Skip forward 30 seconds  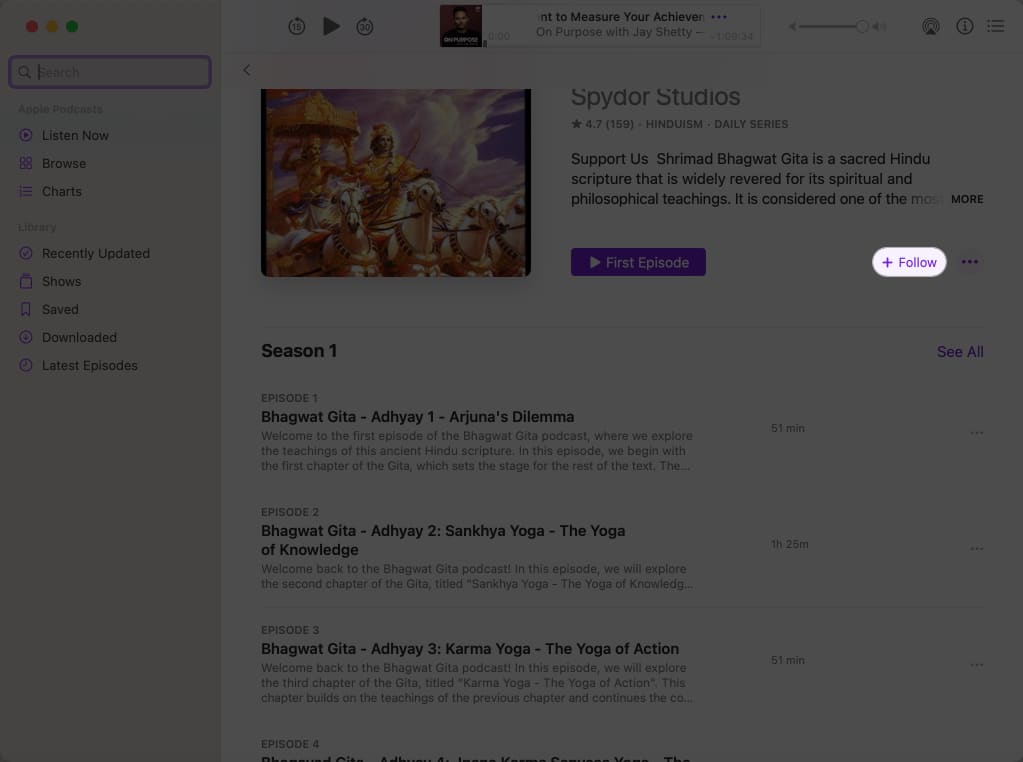pyautogui.click(x=365, y=27)
